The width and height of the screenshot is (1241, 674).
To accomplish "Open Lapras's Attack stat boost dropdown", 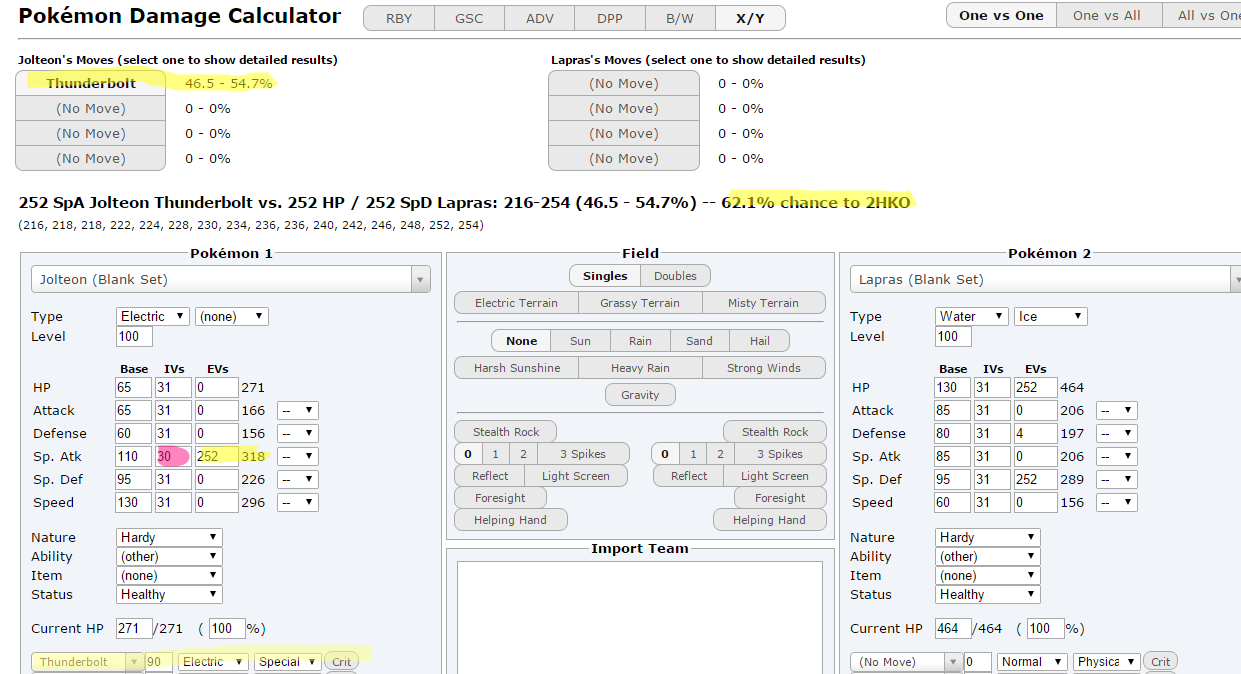I will [x=1117, y=410].
